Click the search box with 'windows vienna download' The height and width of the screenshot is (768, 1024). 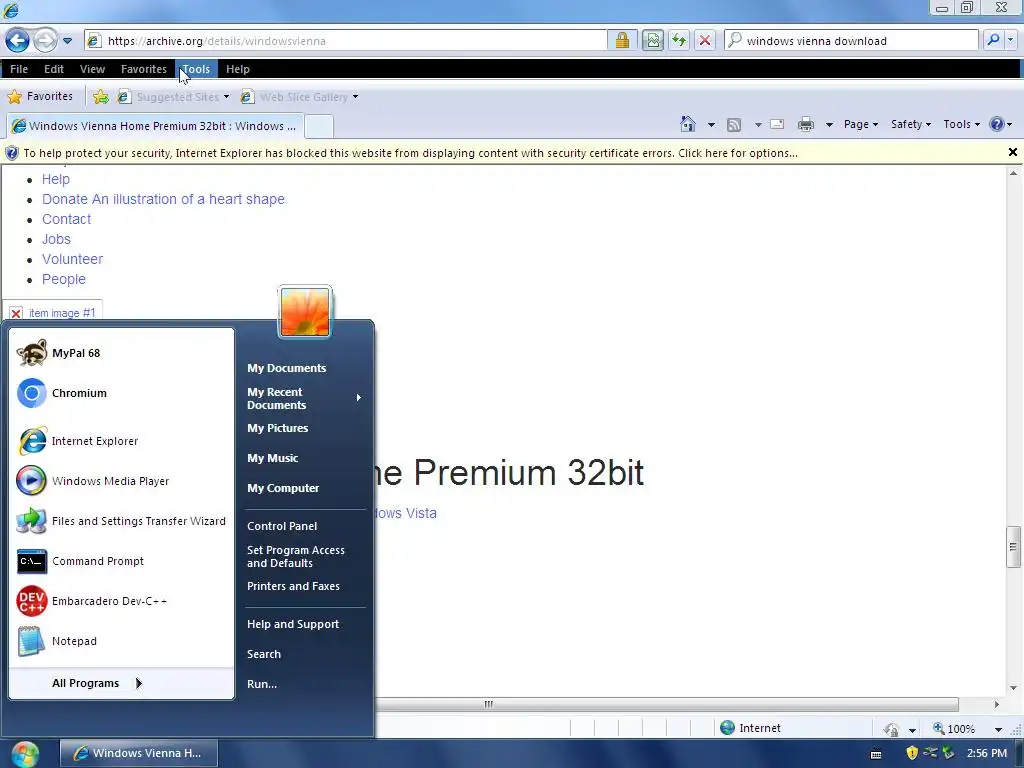click(x=851, y=40)
